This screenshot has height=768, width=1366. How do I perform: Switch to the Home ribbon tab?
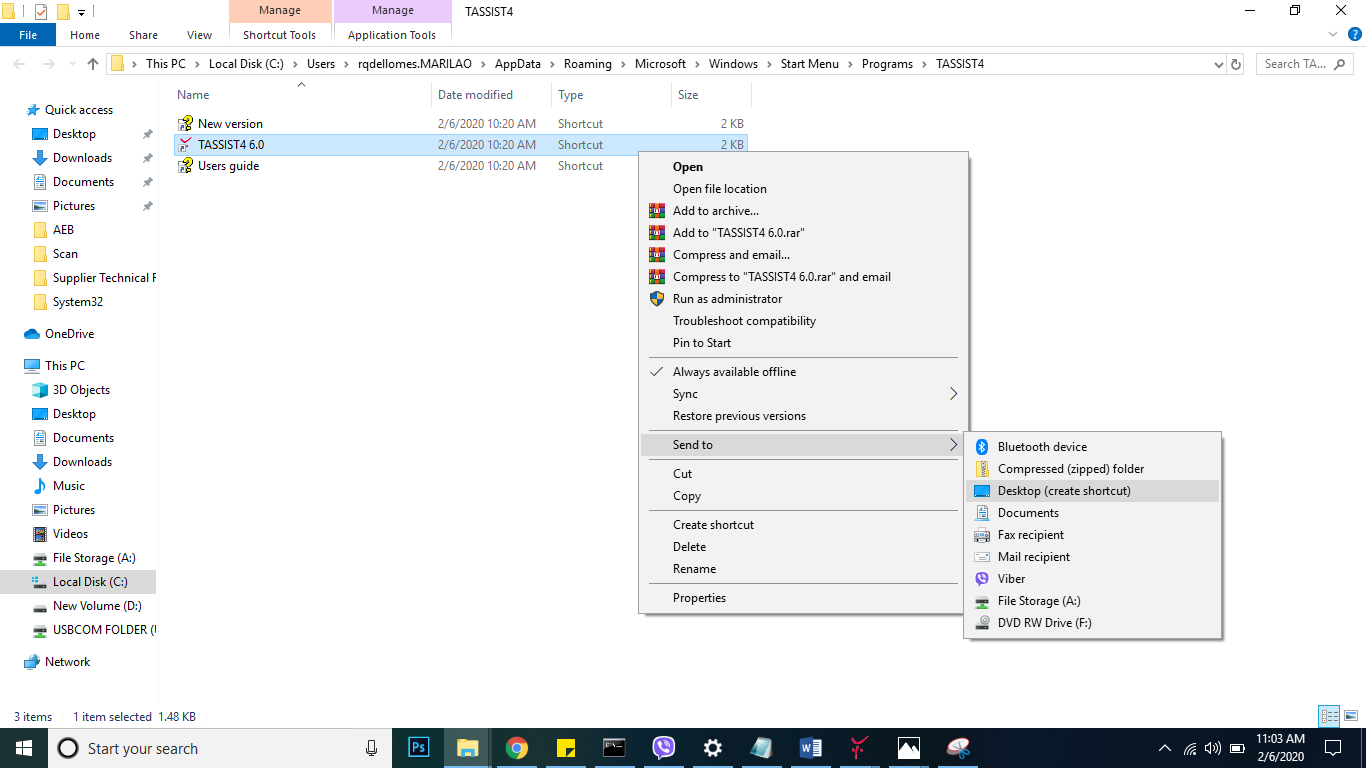pyautogui.click(x=85, y=35)
